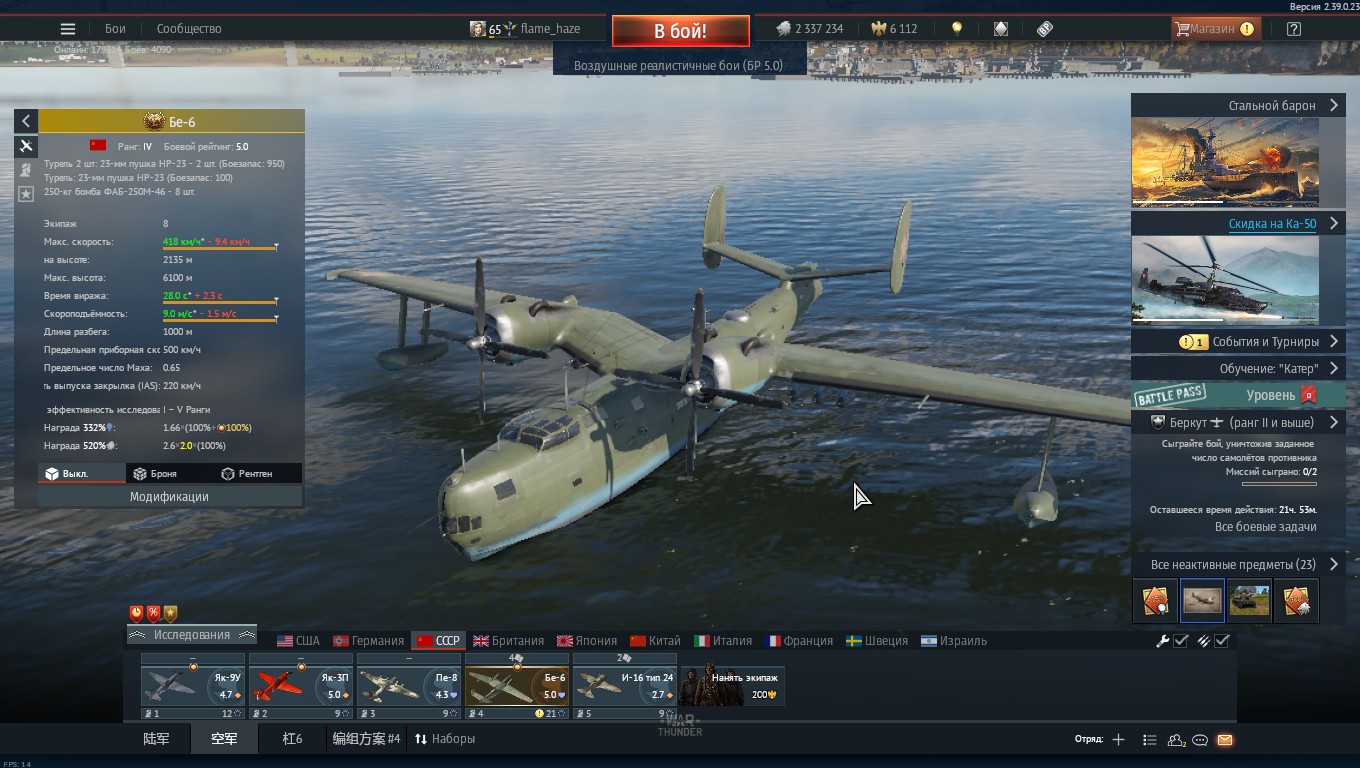This screenshot has width=1360, height=768.
Task: Collapse the Бе-6 info panel with back arrow
Action: [x=26, y=121]
